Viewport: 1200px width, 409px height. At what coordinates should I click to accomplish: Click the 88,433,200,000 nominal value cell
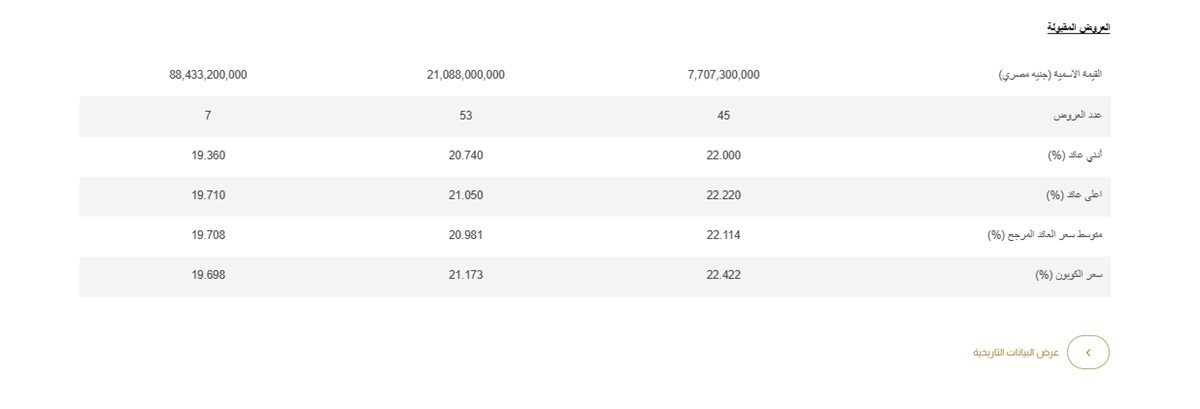click(208, 75)
